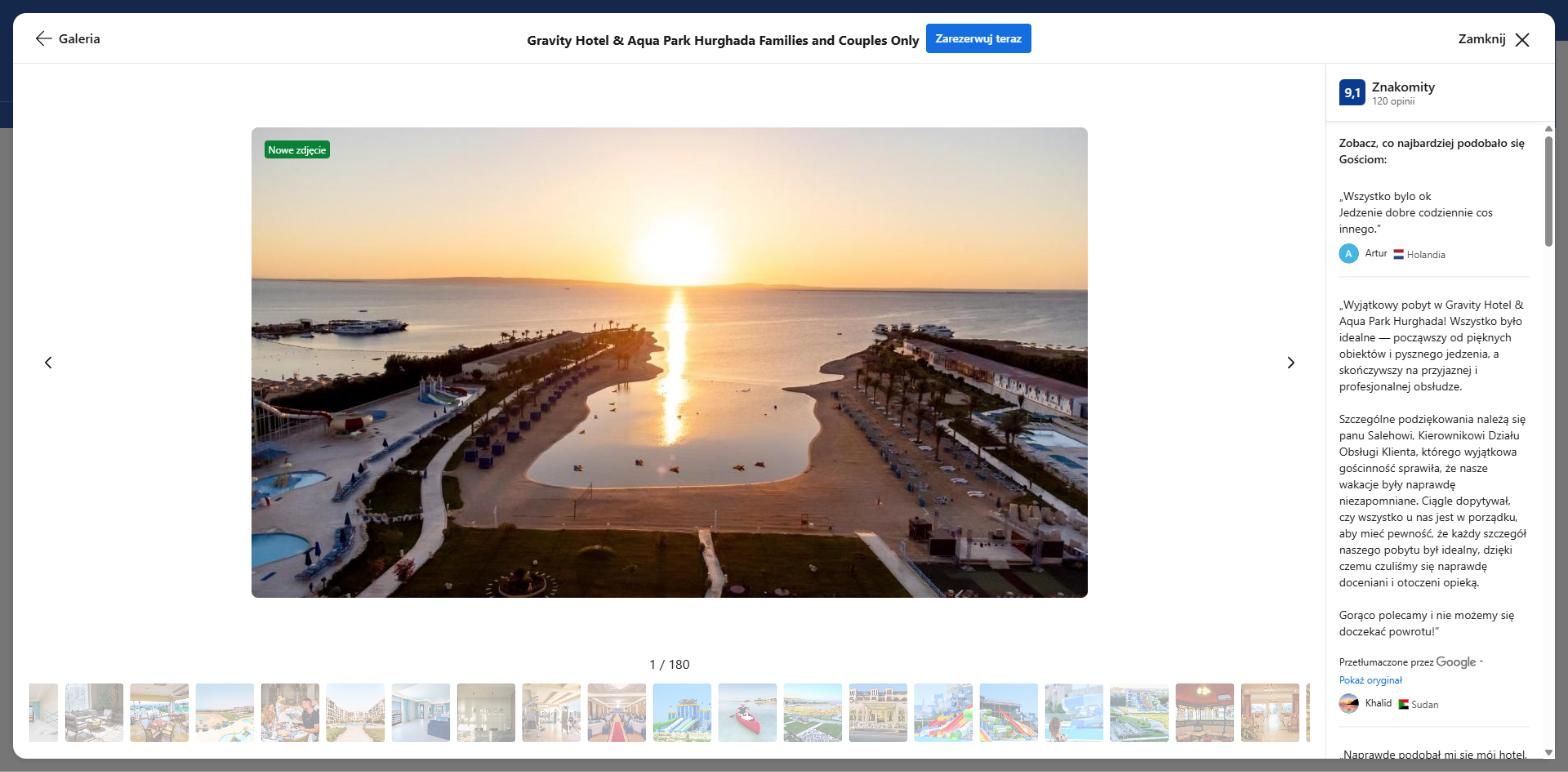Click the Artur reviewer name
1568x772 pixels.
(1376, 253)
